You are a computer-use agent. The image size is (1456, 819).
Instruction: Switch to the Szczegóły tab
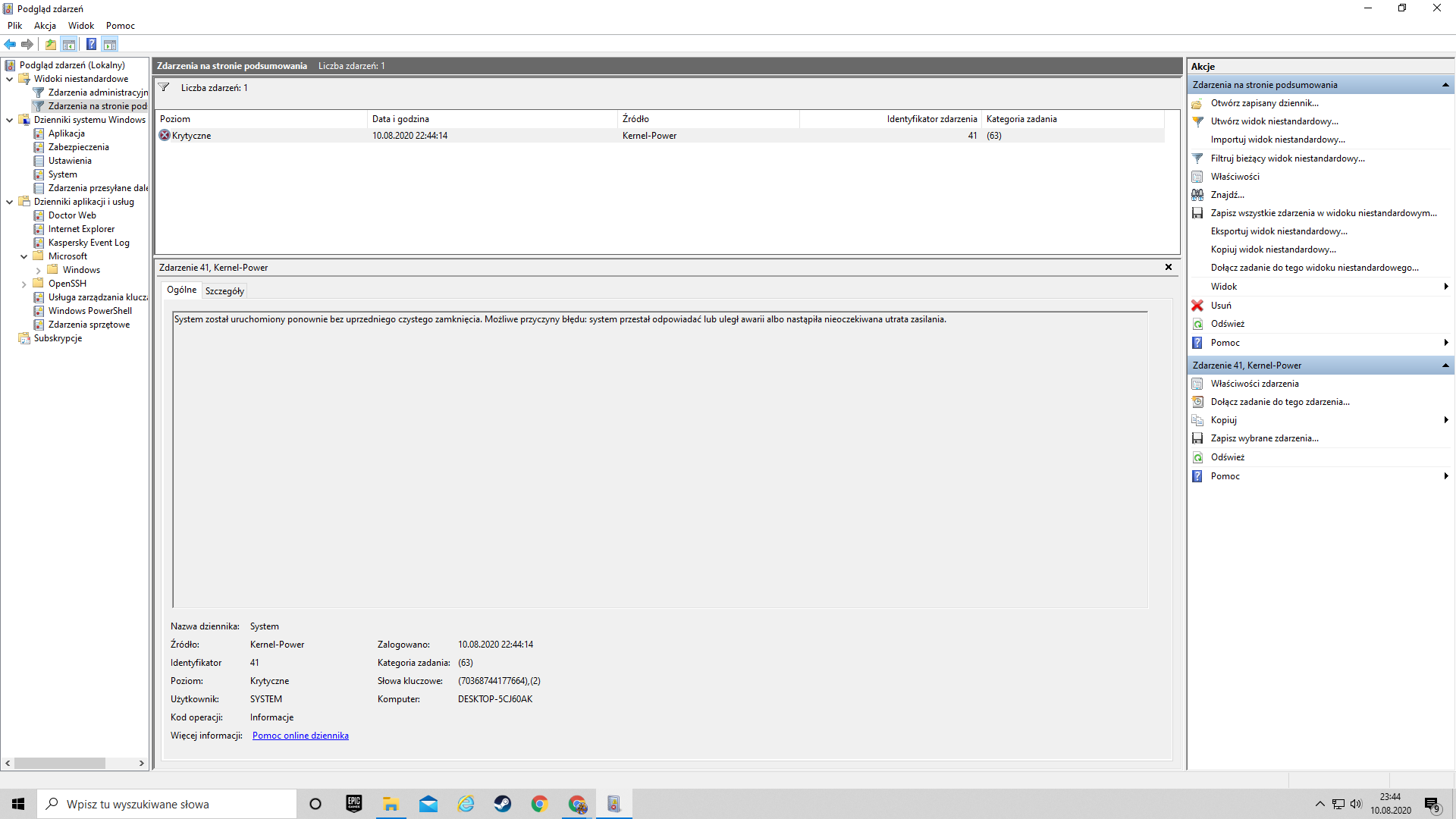(x=224, y=291)
